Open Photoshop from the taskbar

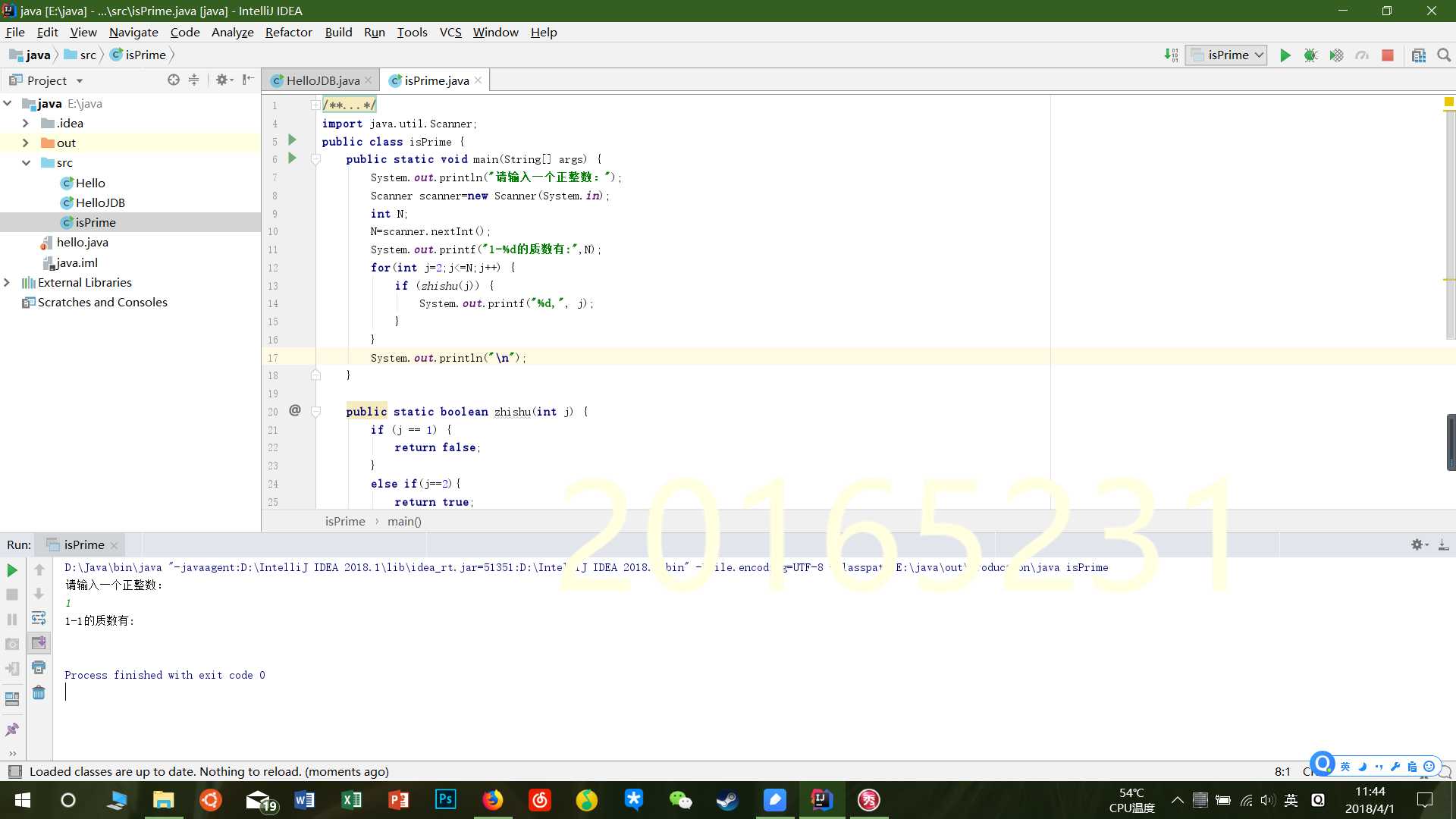tap(445, 800)
